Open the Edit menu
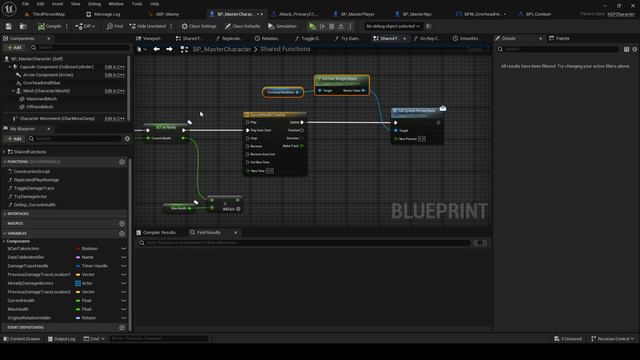Viewport: 640px width, 360px height. click(40, 4)
